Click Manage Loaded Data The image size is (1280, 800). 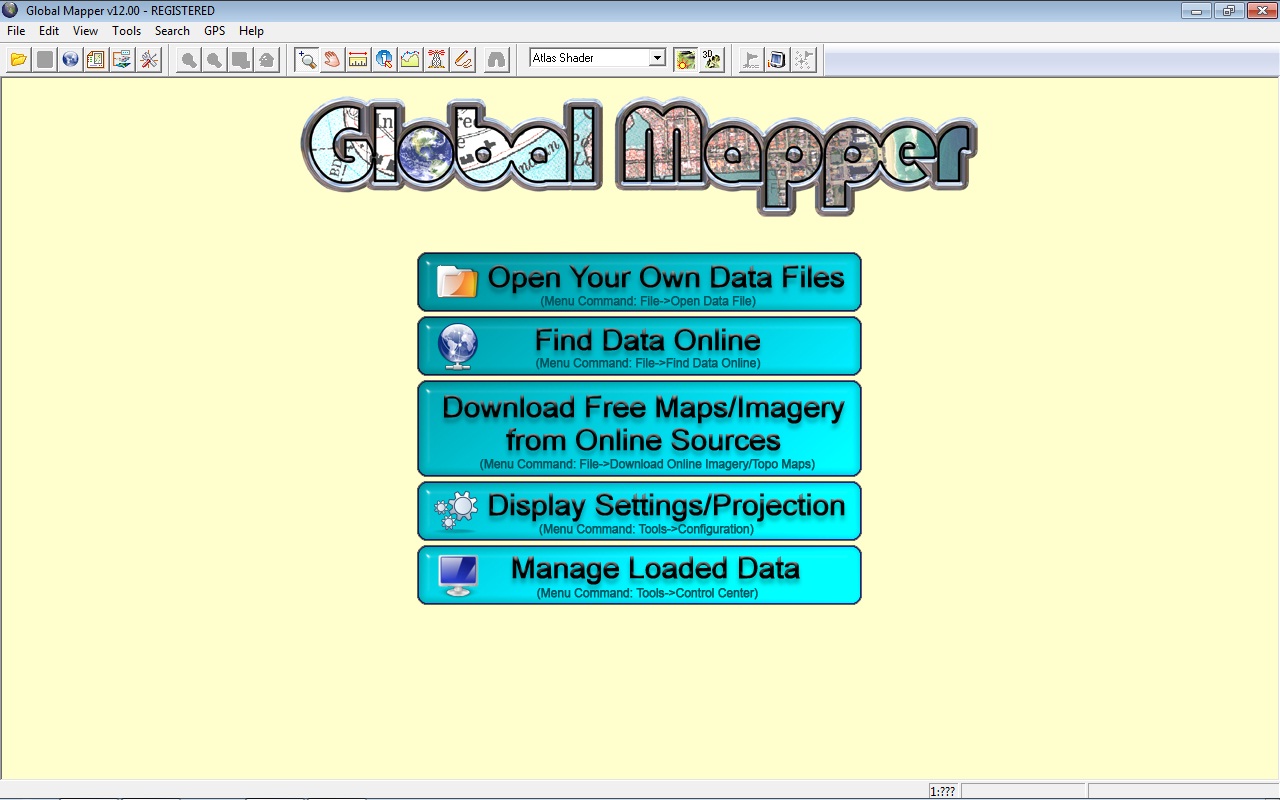tap(639, 575)
